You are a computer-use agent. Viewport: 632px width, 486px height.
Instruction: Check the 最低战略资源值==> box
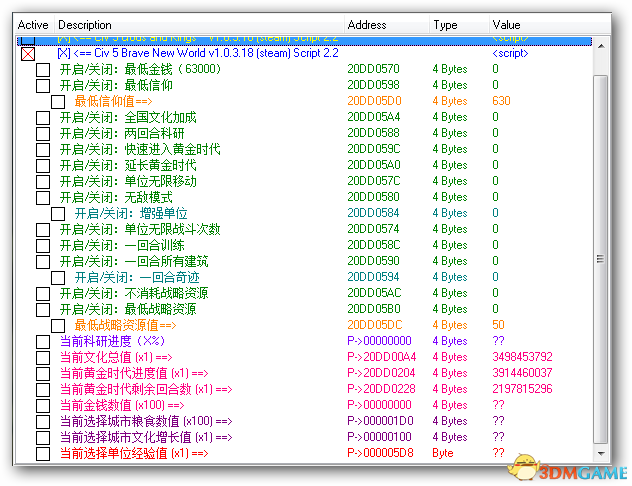(x=58, y=326)
